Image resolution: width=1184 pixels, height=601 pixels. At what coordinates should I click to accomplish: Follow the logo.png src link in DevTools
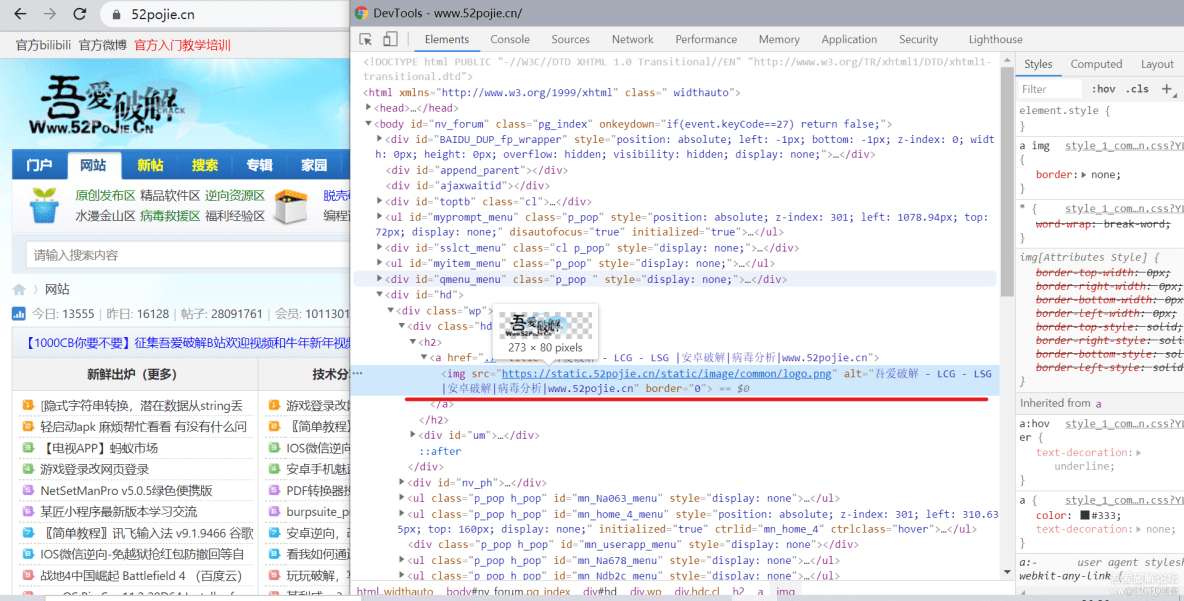coord(666,373)
